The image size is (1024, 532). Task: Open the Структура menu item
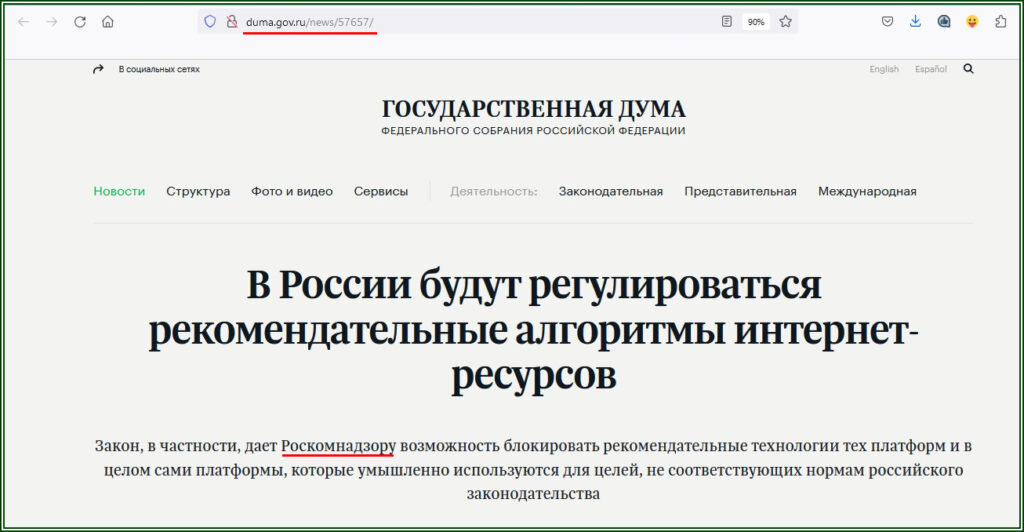pos(198,191)
